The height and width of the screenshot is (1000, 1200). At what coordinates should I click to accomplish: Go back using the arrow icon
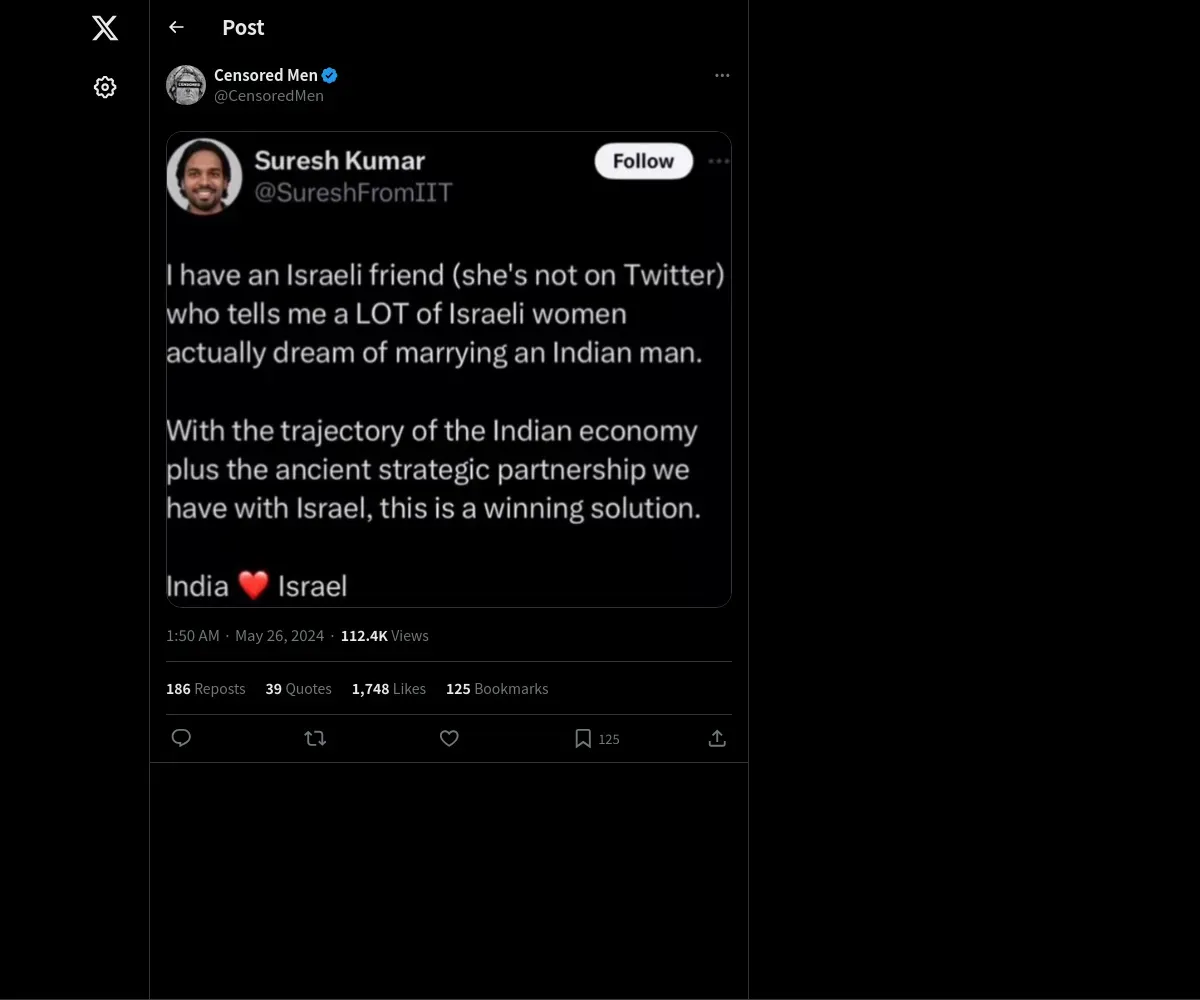pos(176,27)
